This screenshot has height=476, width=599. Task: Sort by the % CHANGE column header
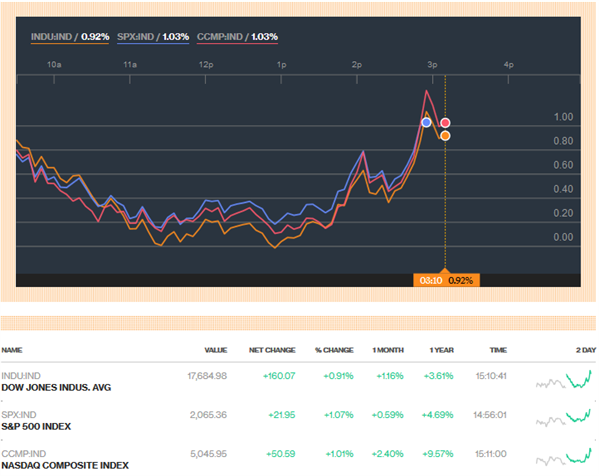[x=334, y=350]
